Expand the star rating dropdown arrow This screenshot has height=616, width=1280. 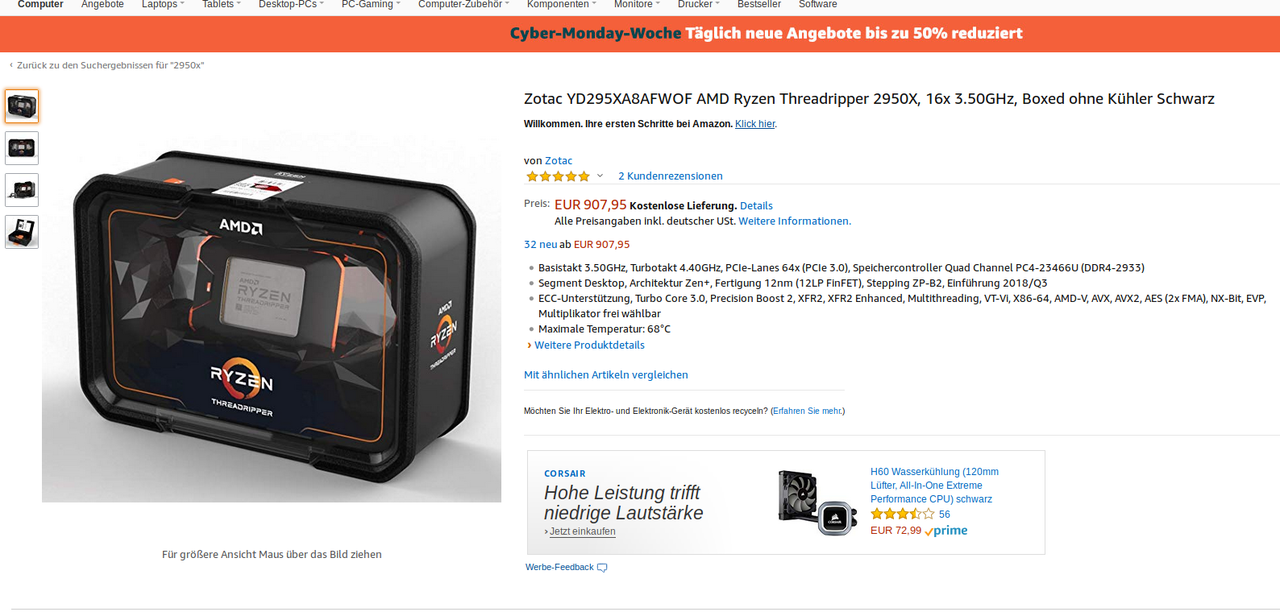(600, 176)
